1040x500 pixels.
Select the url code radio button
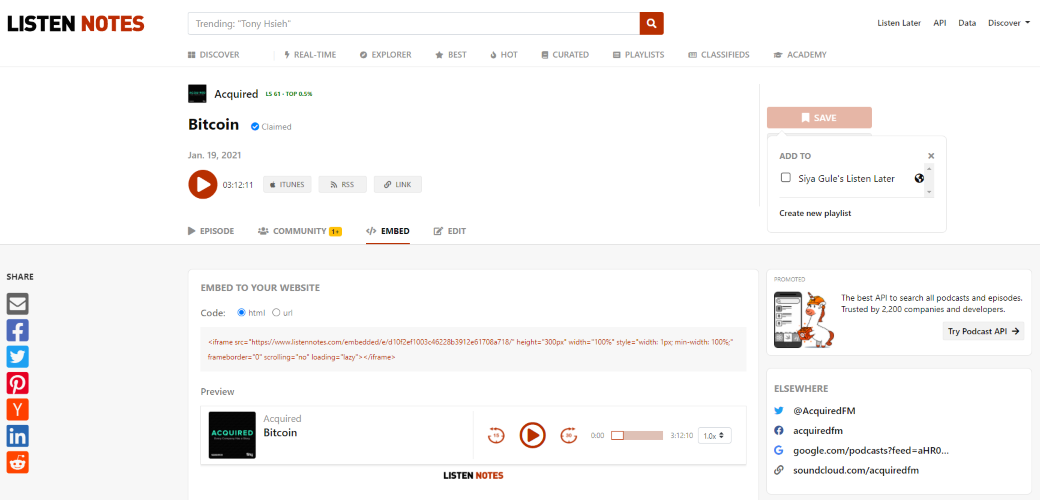pyautogui.click(x=276, y=312)
